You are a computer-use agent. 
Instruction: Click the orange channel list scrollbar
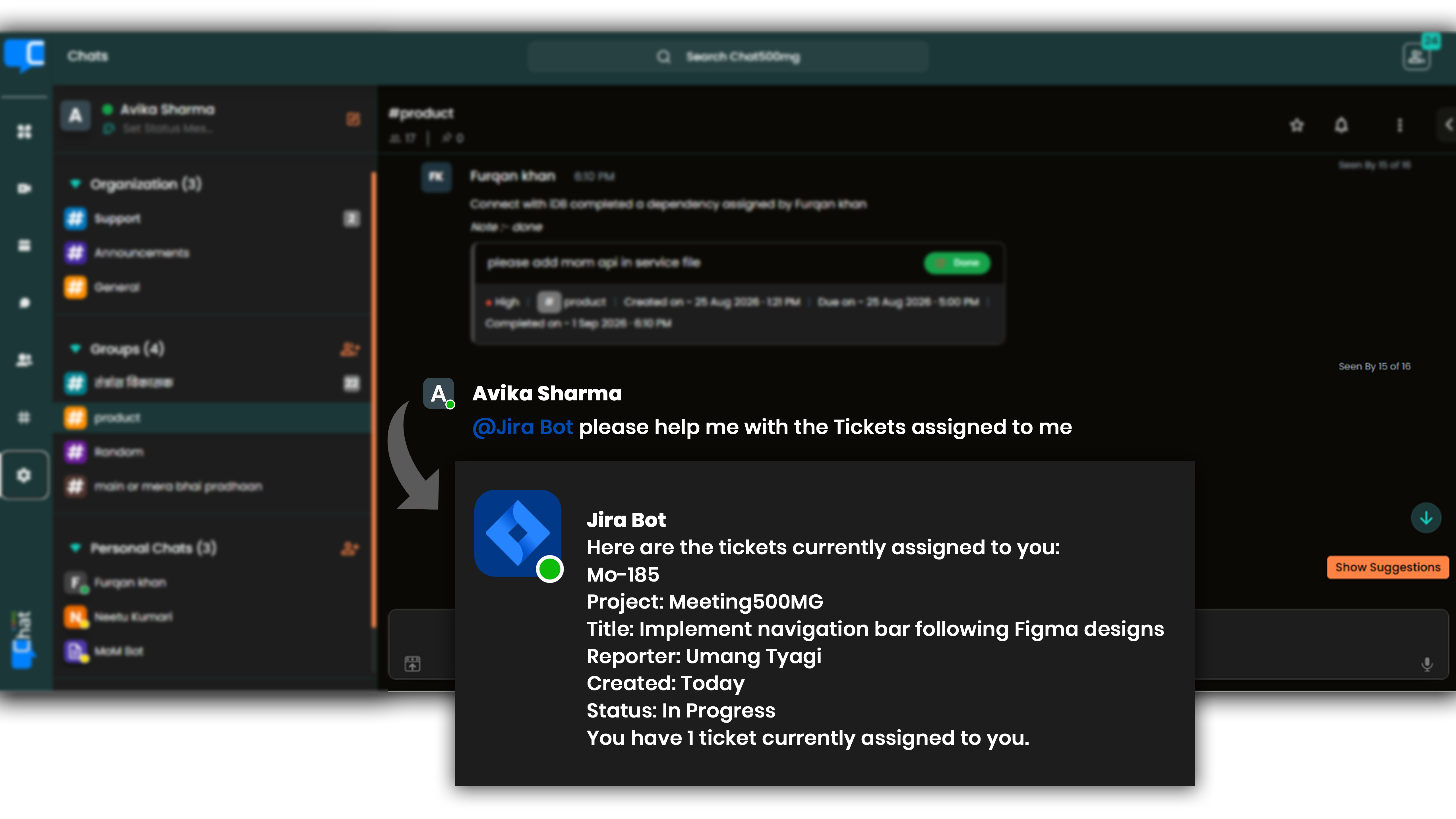(x=374, y=400)
